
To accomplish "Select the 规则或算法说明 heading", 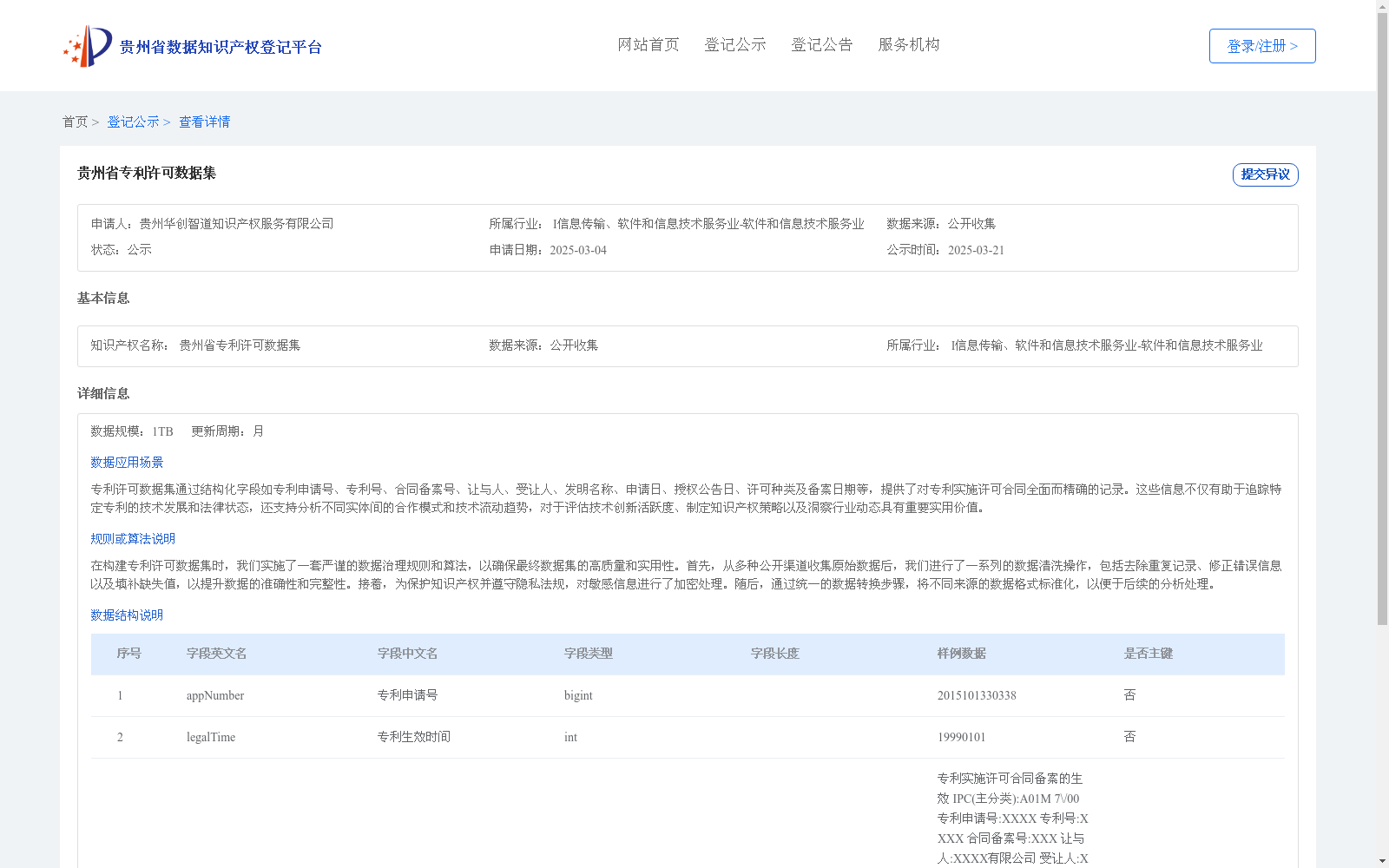I will pos(133,539).
